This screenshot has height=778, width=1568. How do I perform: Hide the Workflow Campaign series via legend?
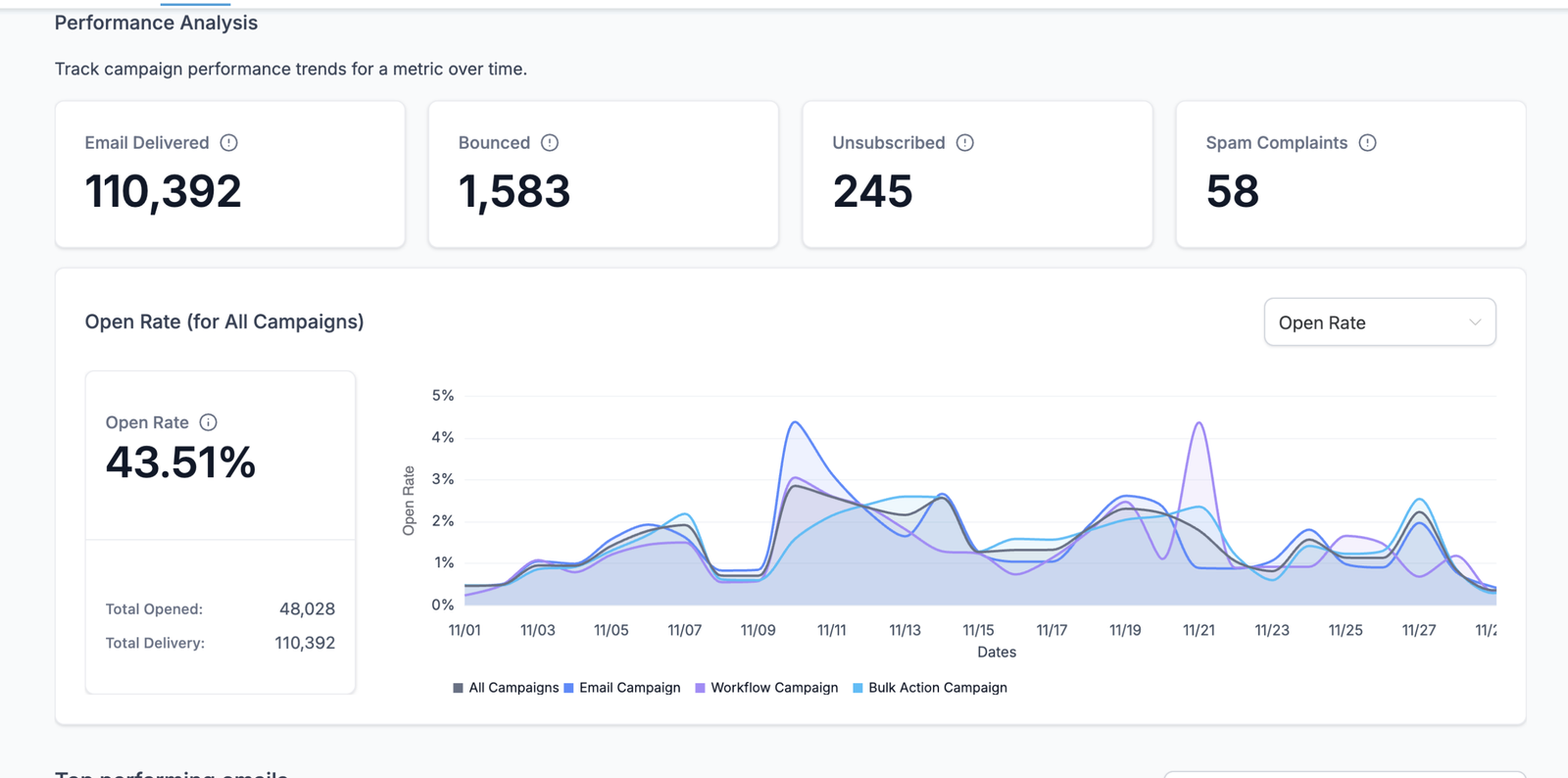coord(766,688)
